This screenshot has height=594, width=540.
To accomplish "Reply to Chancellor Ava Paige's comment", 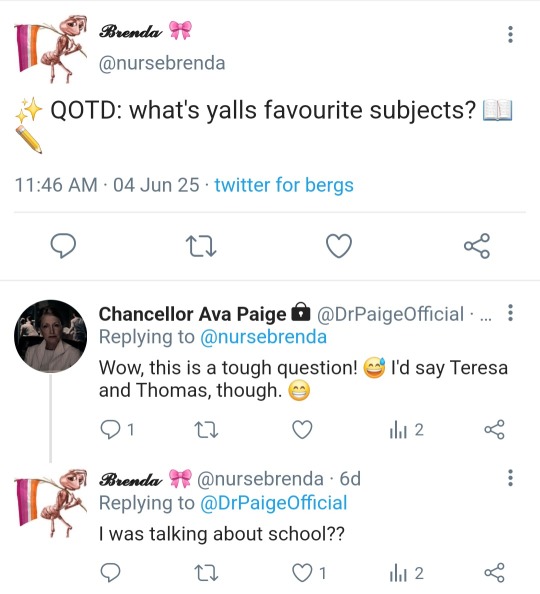I will 110,430.
